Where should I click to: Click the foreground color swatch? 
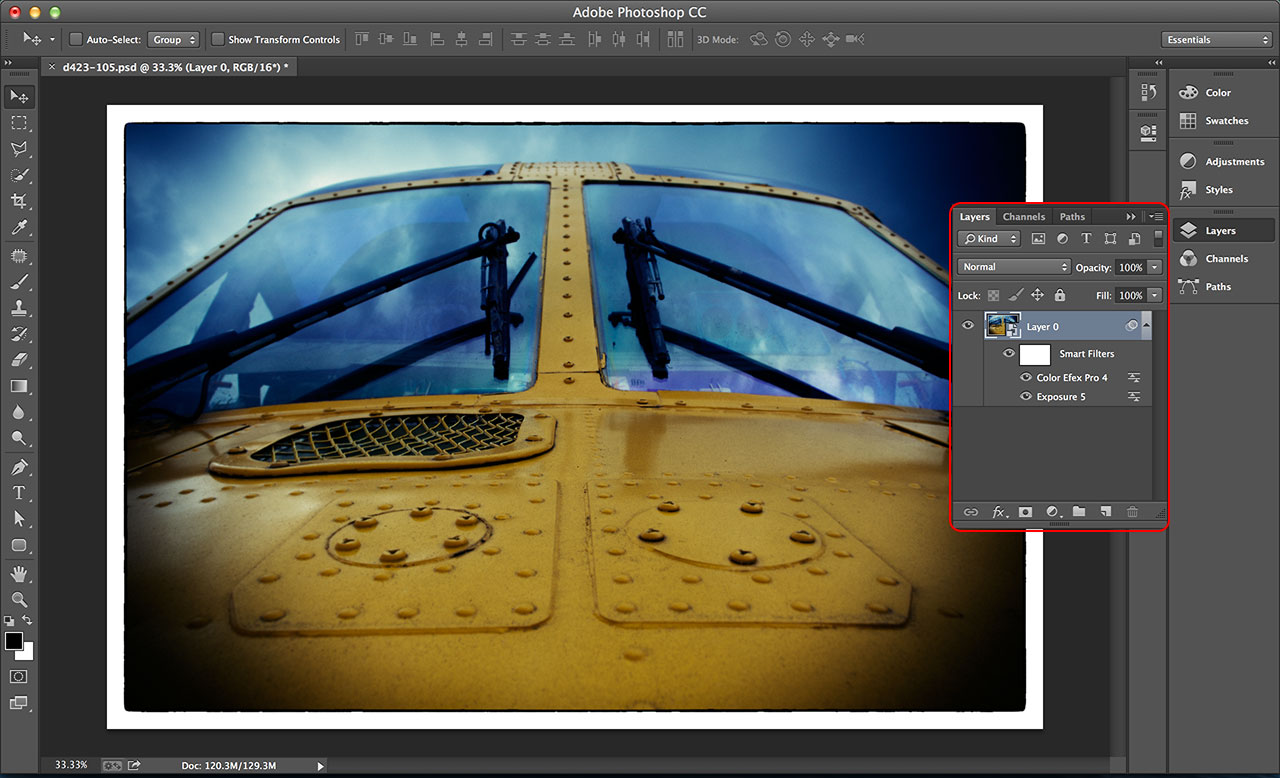[x=14, y=640]
